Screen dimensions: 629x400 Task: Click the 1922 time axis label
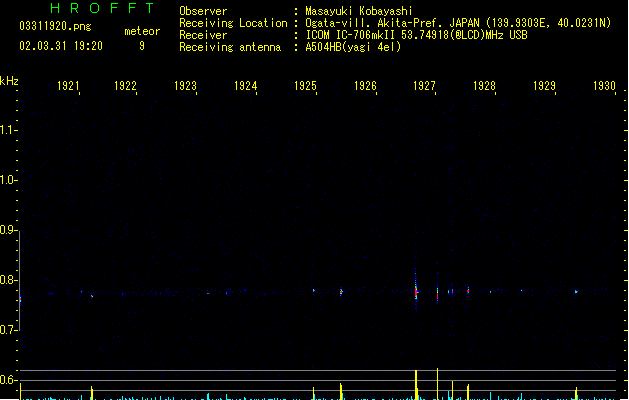[125, 86]
